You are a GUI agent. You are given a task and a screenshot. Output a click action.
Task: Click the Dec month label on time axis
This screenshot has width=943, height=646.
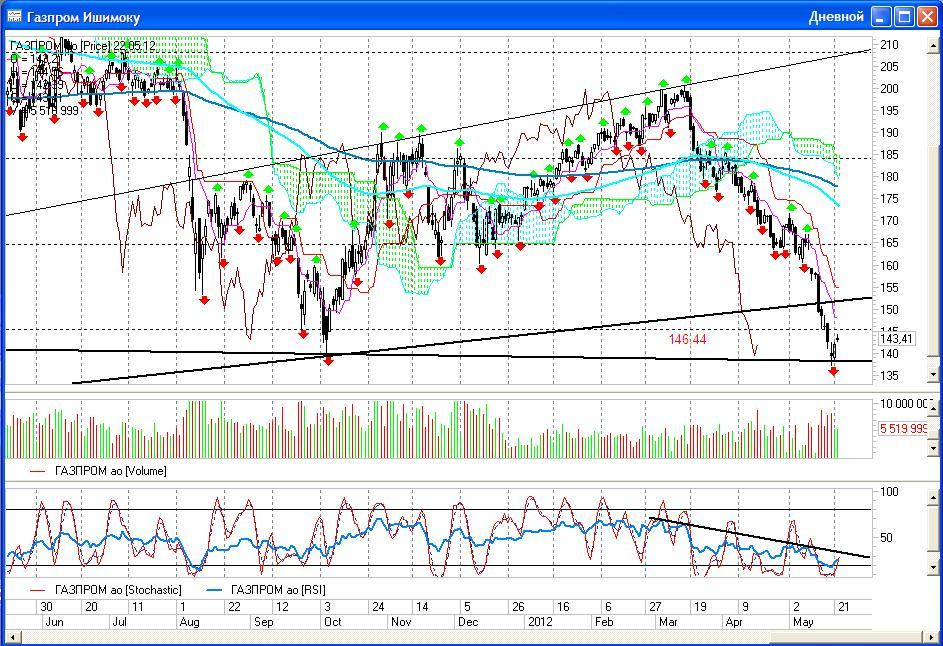click(x=467, y=622)
